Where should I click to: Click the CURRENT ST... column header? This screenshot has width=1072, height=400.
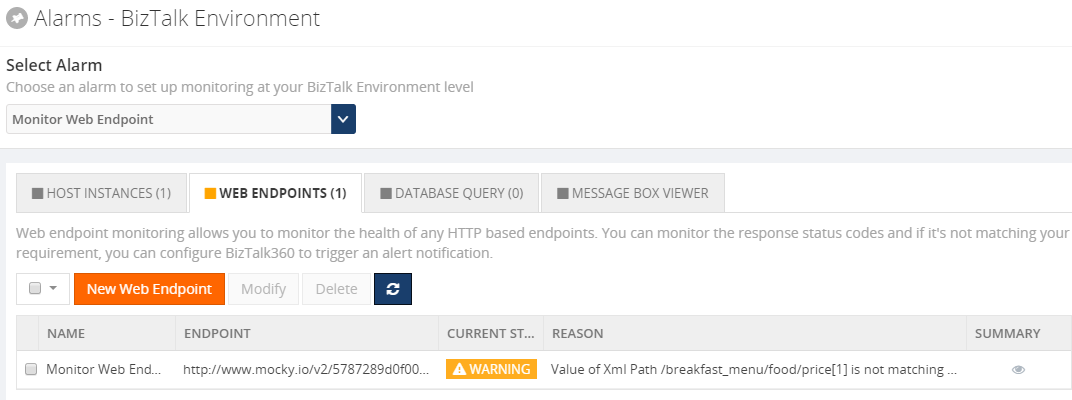[x=491, y=334]
